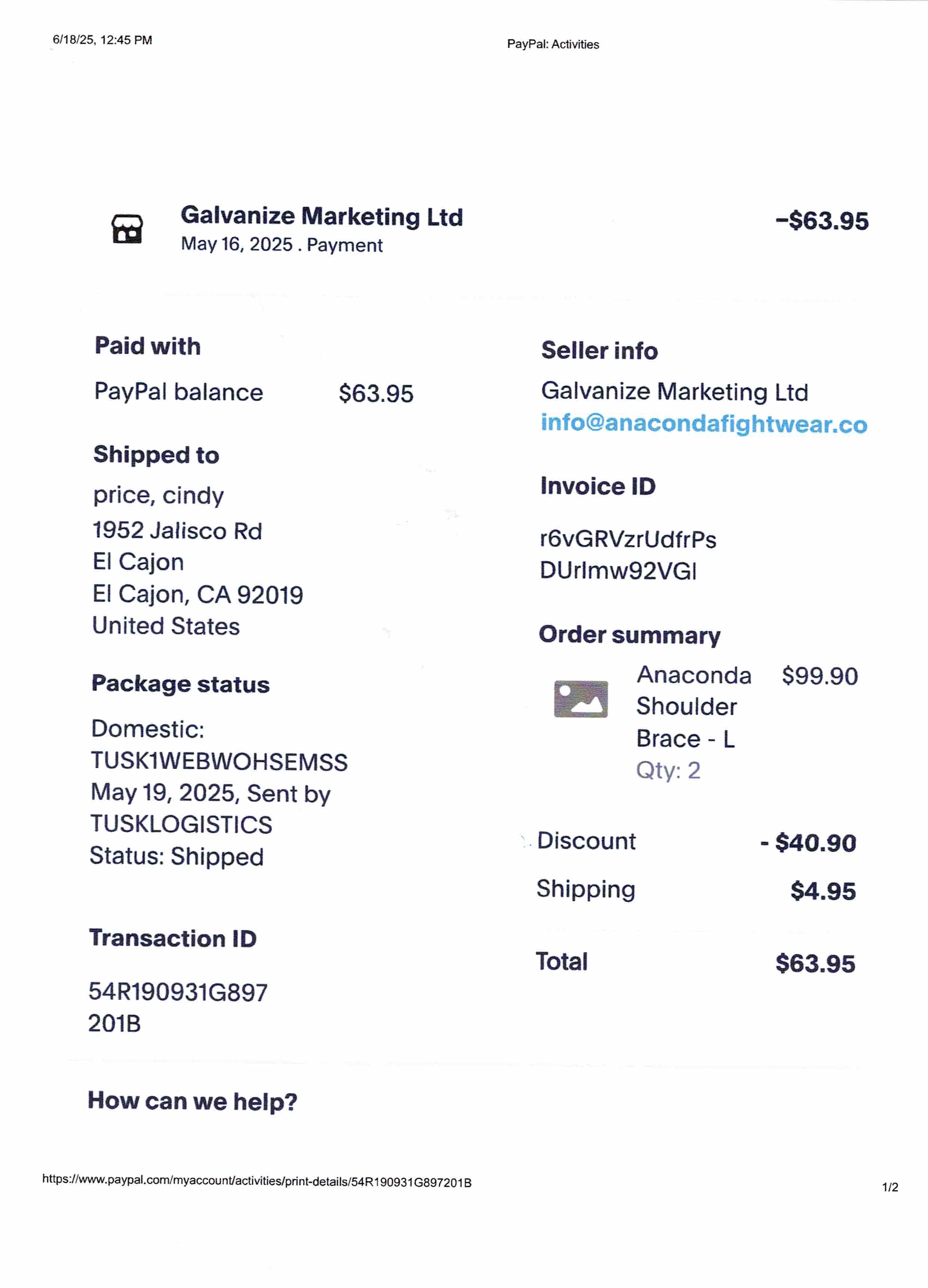Viewport: 928px width, 1288px height.
Task: Select the Galvanize Marketing Ltd header title
Action: pyautogui.click(x=321, y=216)
